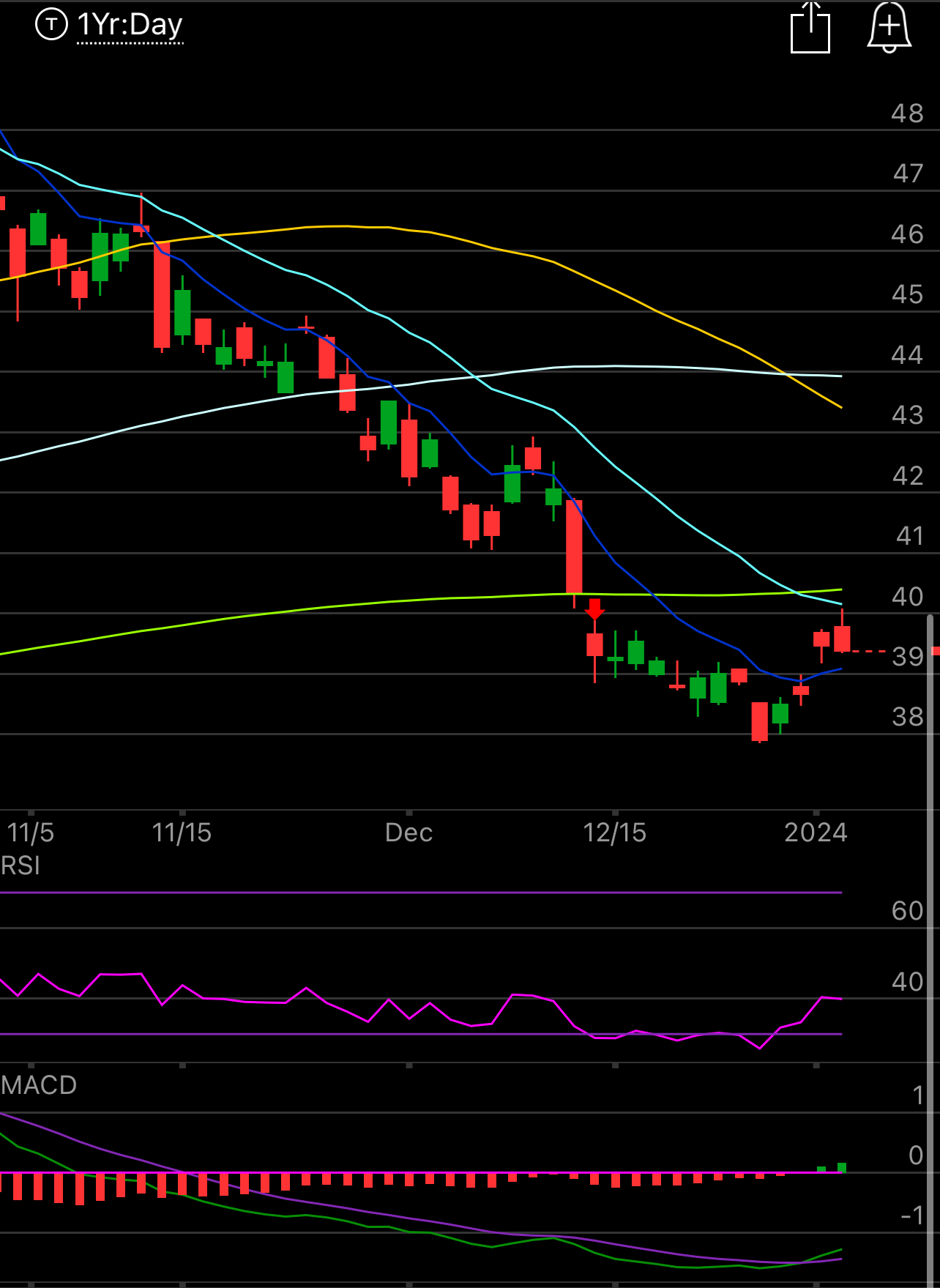Tap the 44 price axis label
This screenshot has height=1288, width=940.
tap(907, 355)
